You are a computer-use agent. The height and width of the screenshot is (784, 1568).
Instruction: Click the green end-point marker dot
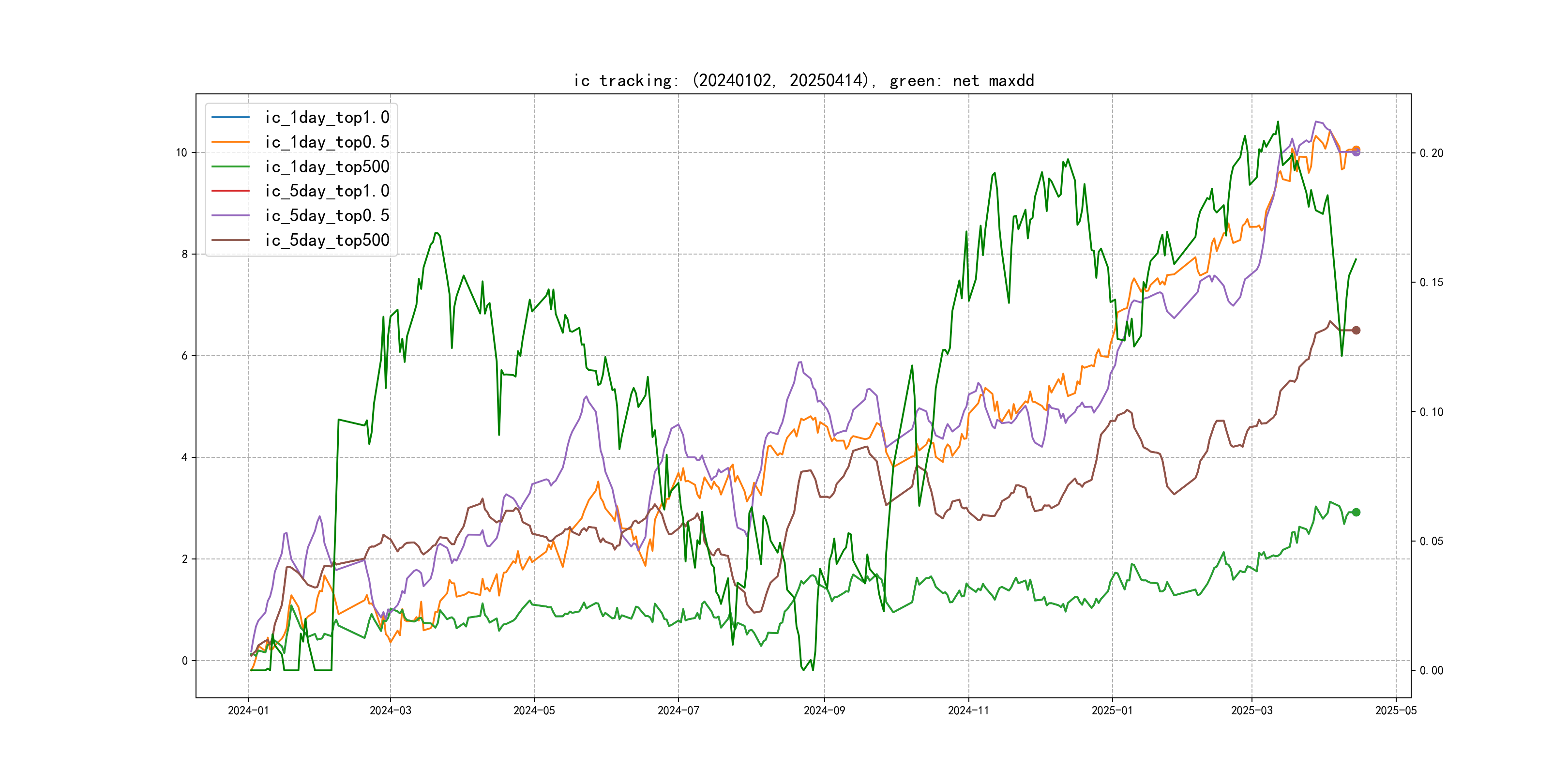(x=1356, y=513)
